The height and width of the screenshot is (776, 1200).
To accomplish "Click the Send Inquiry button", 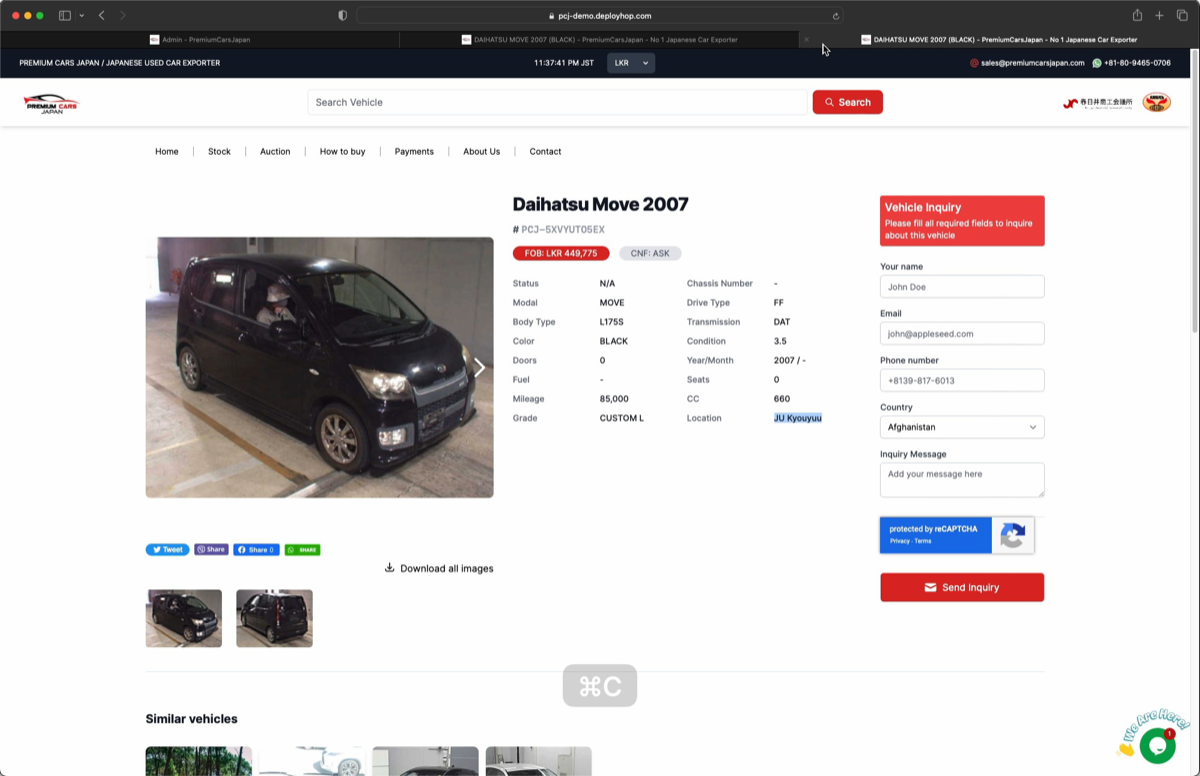I will pyautogui.click(x=961, y=588).
